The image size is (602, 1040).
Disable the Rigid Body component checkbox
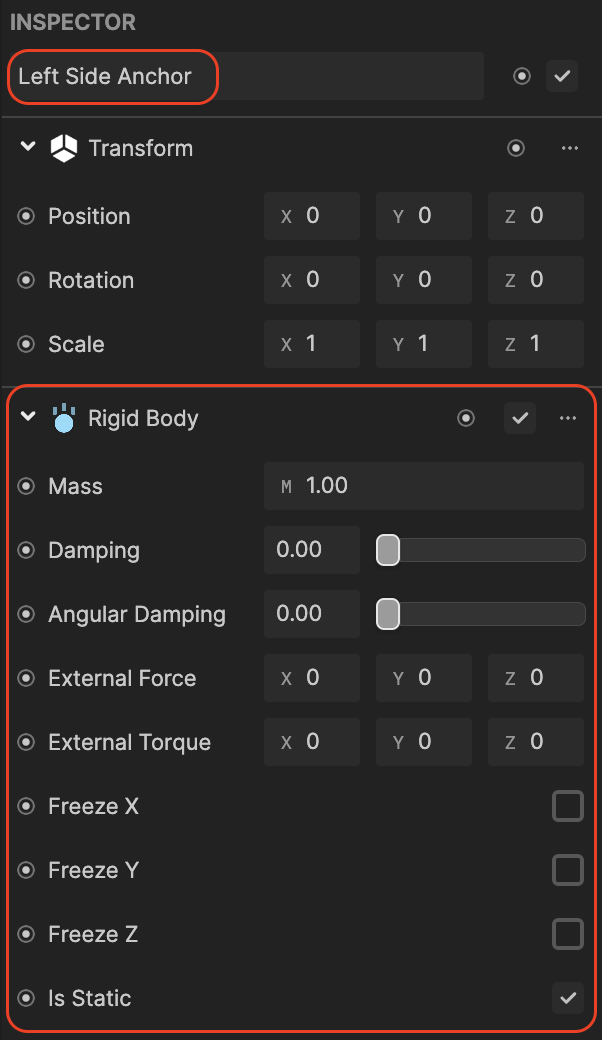coord(520,418)
